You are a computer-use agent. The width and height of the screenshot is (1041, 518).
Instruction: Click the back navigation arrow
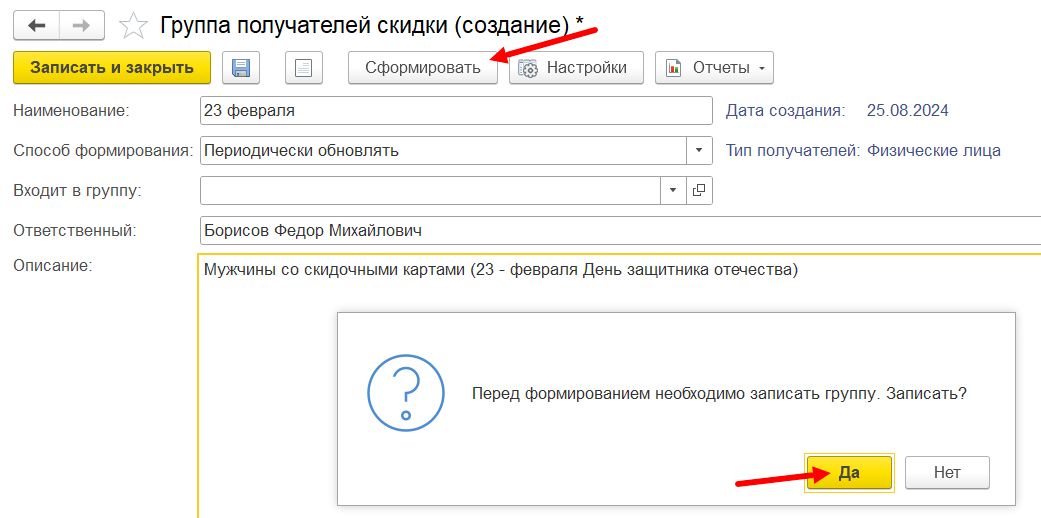(37, 25)
